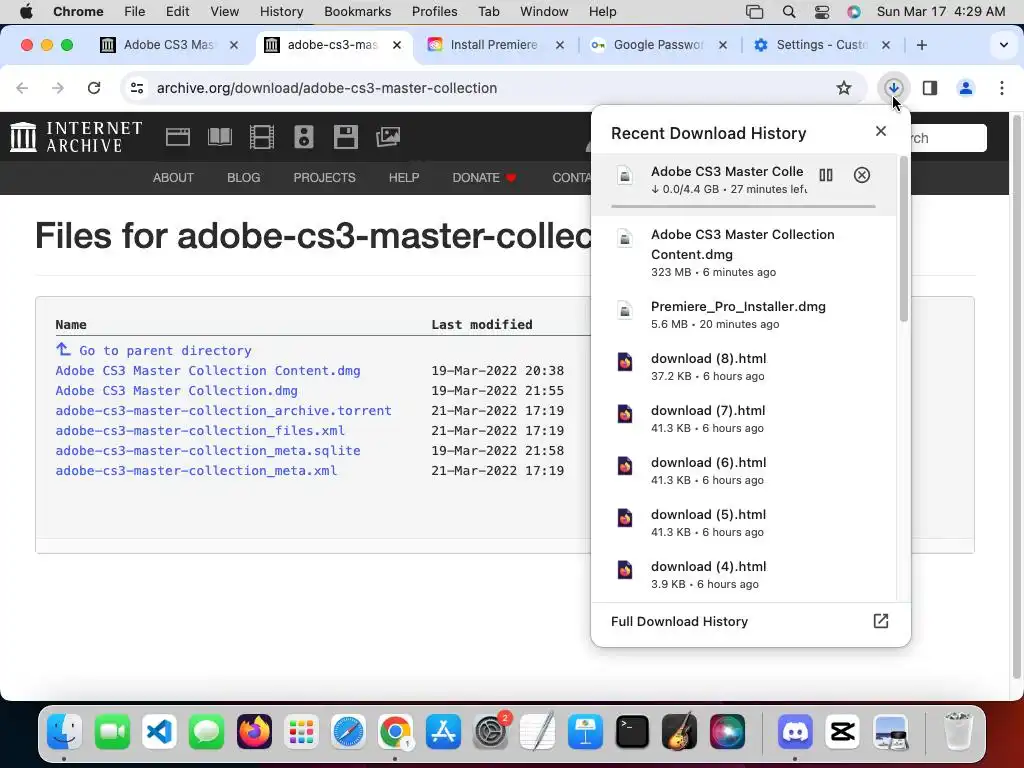Open the Profiles menu in menu bar
The image size is (1024, 768).
[434, 12]
